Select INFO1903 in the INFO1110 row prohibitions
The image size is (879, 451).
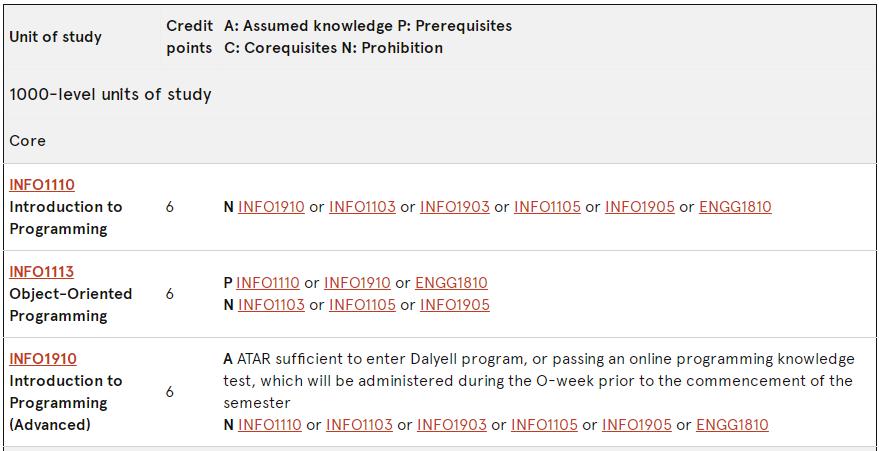pyautogui.click(x=455, y=207)
